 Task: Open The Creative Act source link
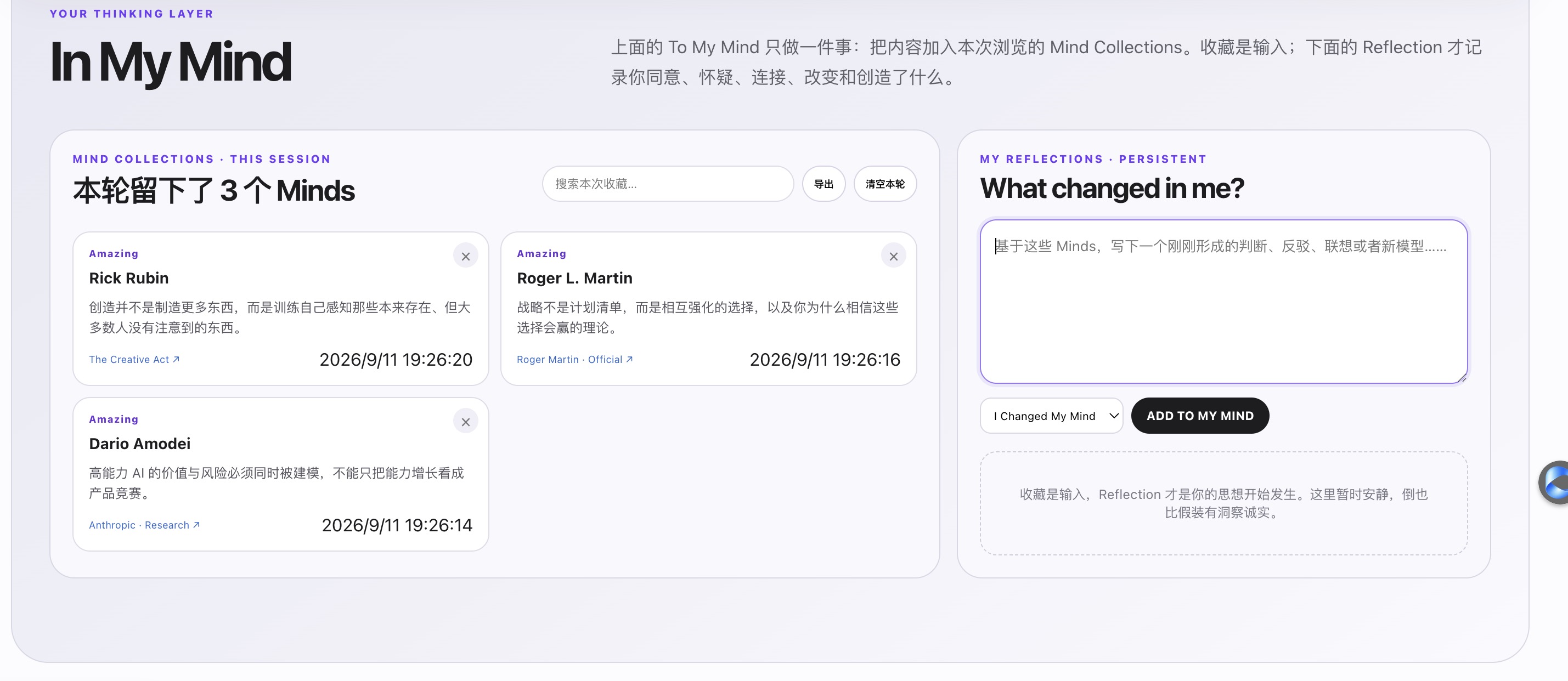[x=134, y=360]
